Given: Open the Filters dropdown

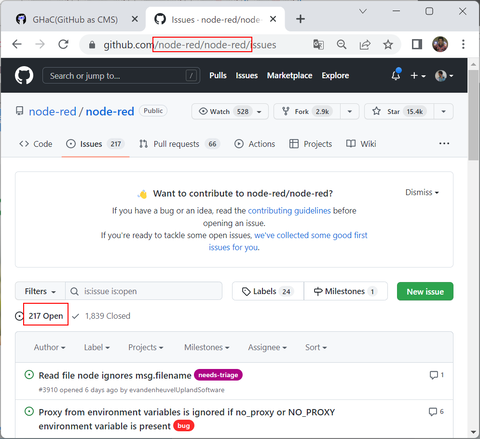Looking at the screenshot, I should (40, 291).
